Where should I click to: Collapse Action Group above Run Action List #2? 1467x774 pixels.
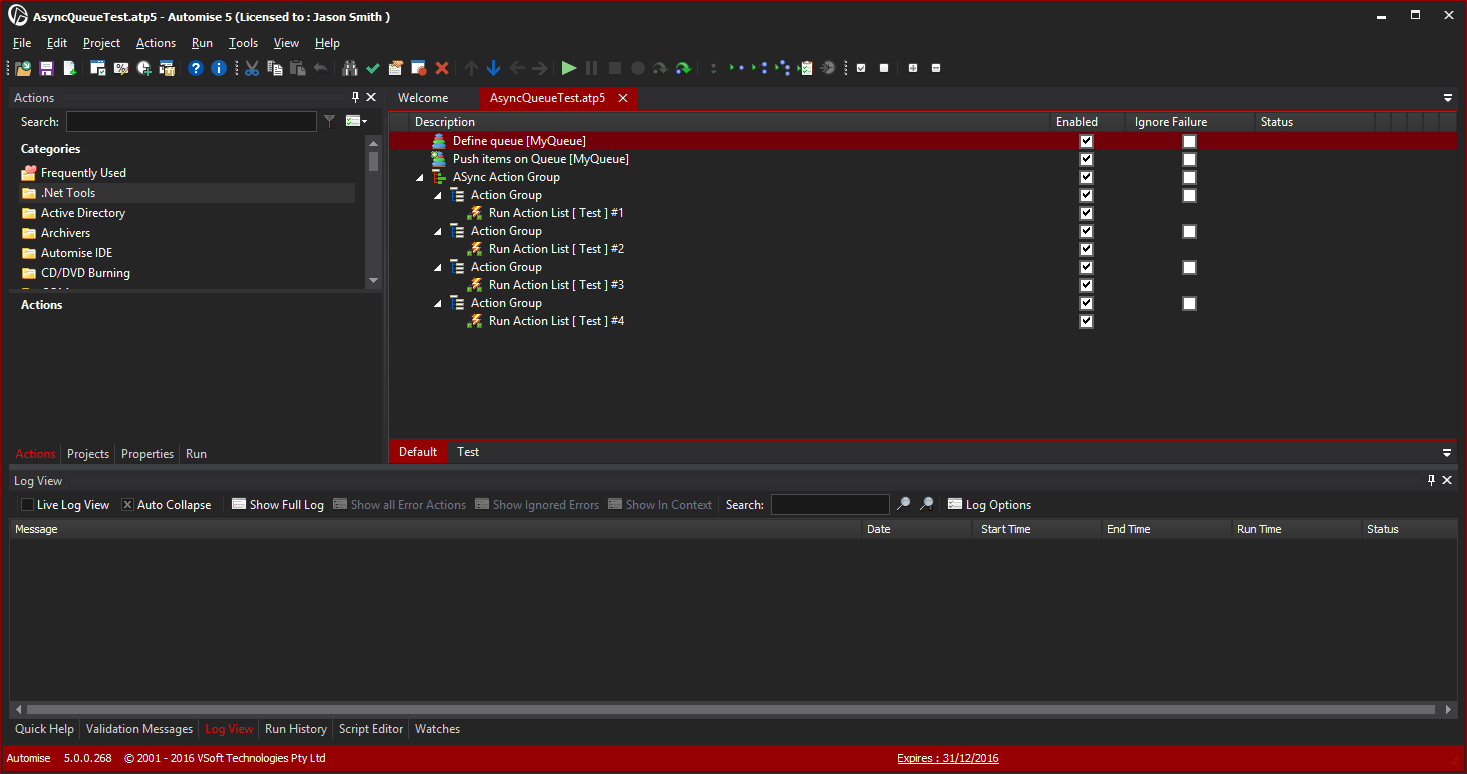point(438,232)
